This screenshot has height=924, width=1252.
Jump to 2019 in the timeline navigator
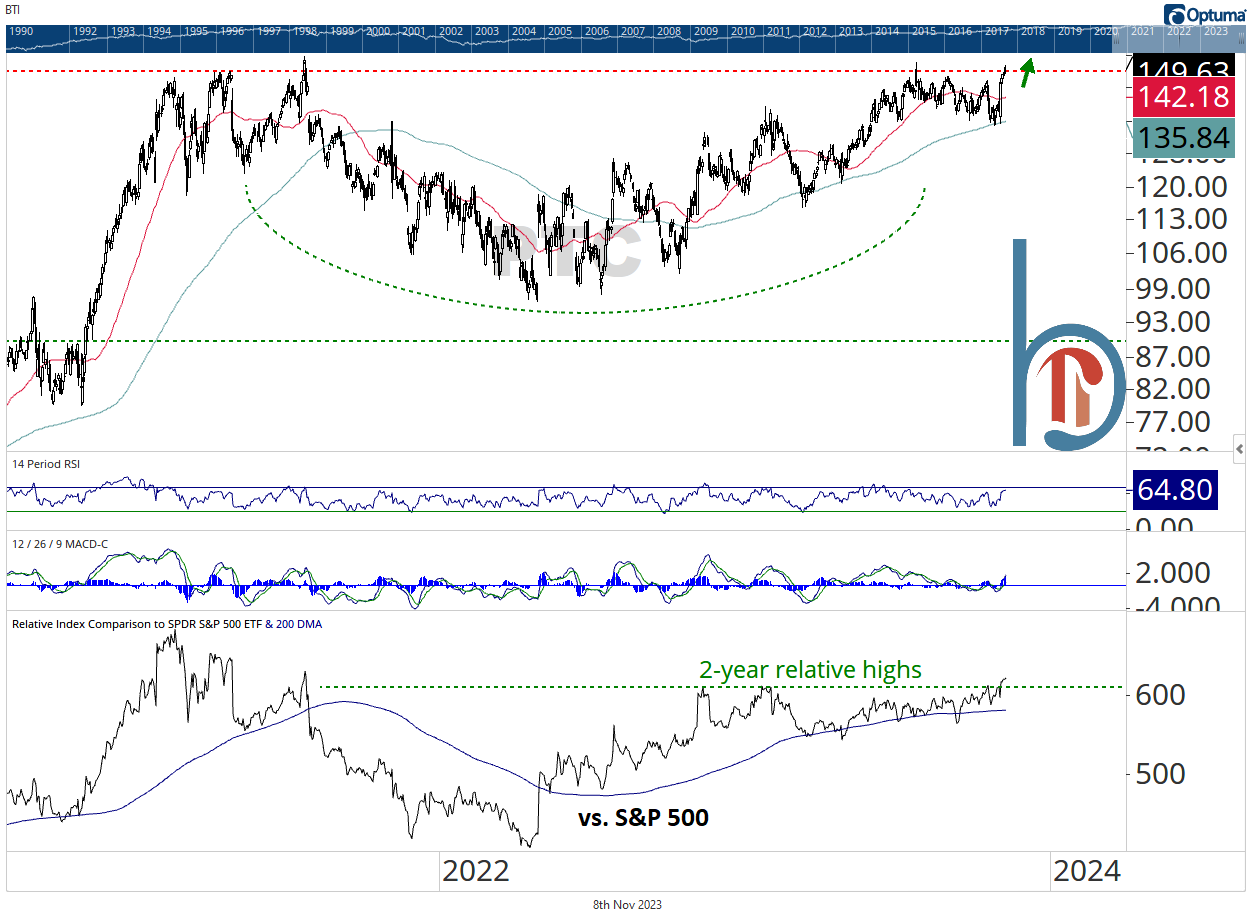click(1070, 32)
